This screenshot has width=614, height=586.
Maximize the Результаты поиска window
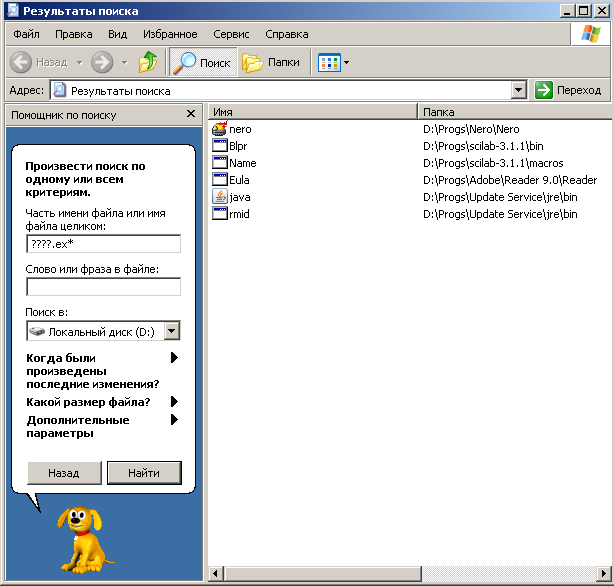point(583,11)
